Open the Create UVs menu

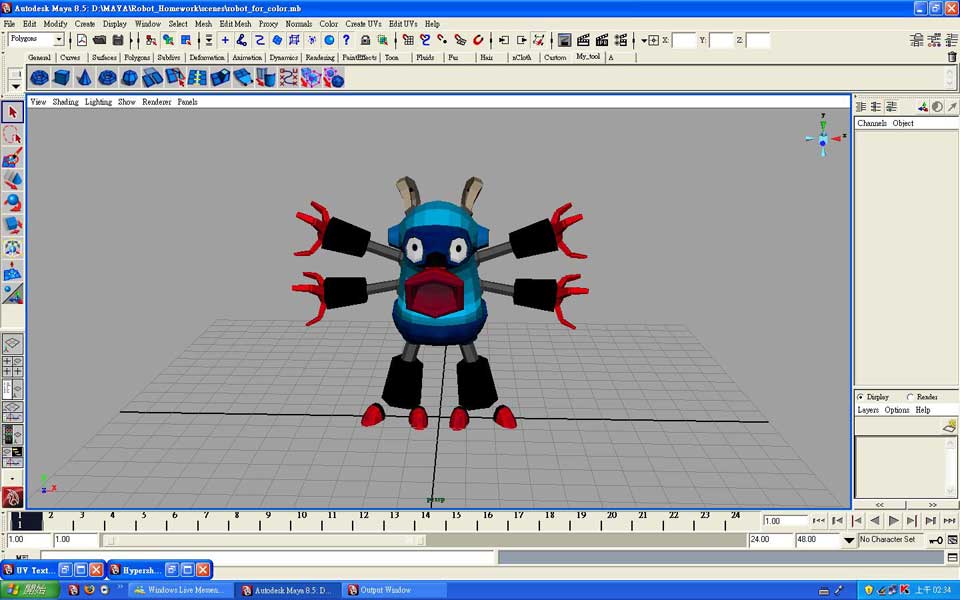363,23
